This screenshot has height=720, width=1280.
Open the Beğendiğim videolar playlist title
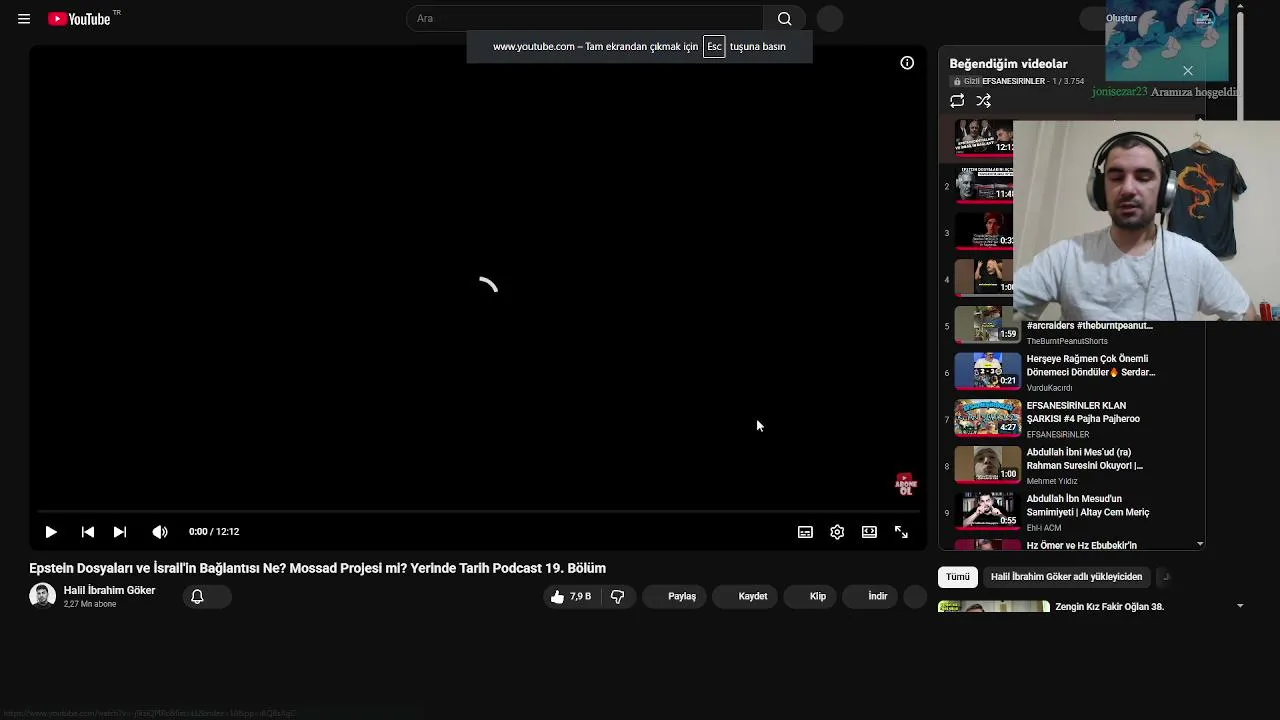[1008, 63]
